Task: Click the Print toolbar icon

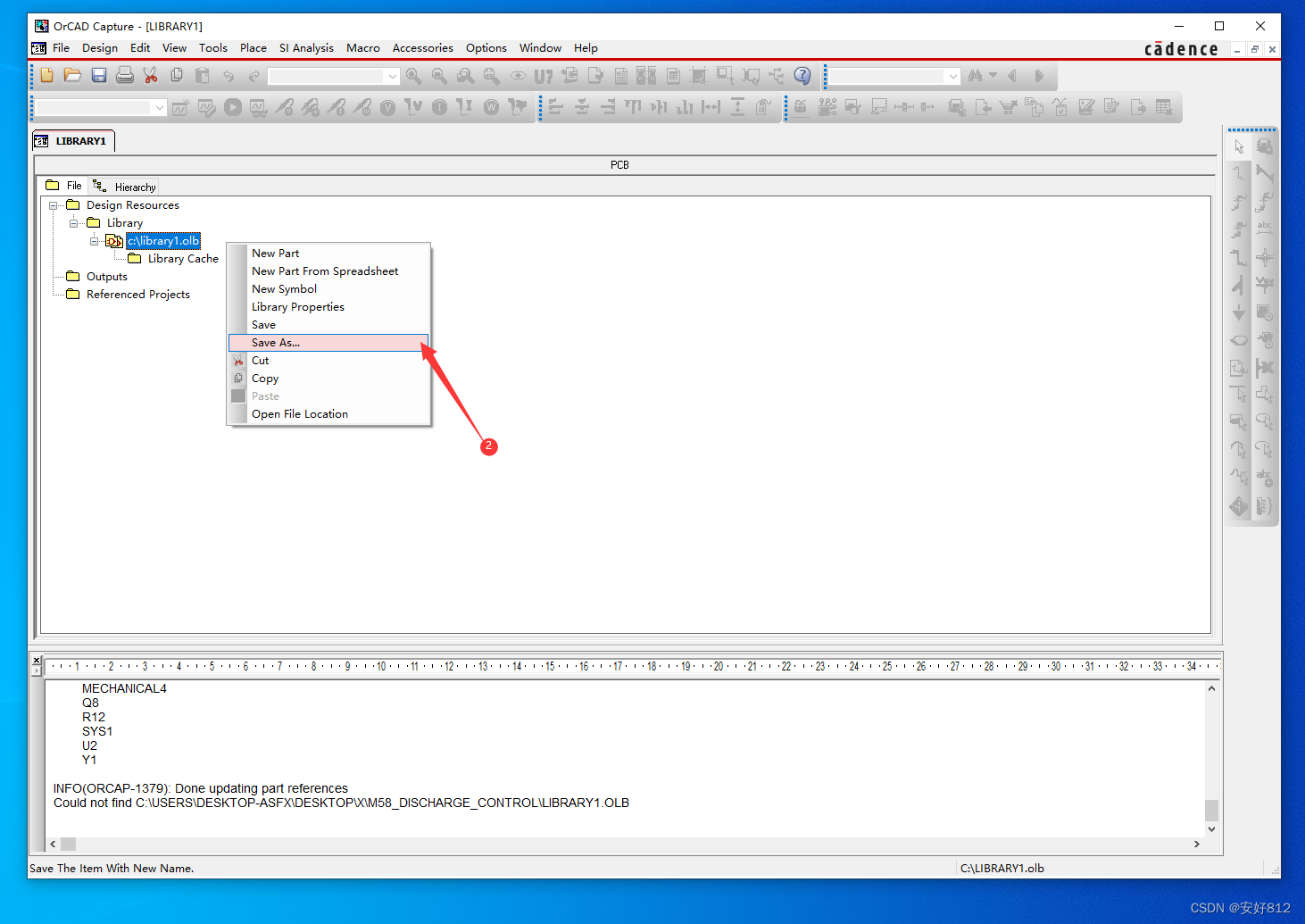Action: [x=125, y=76]
